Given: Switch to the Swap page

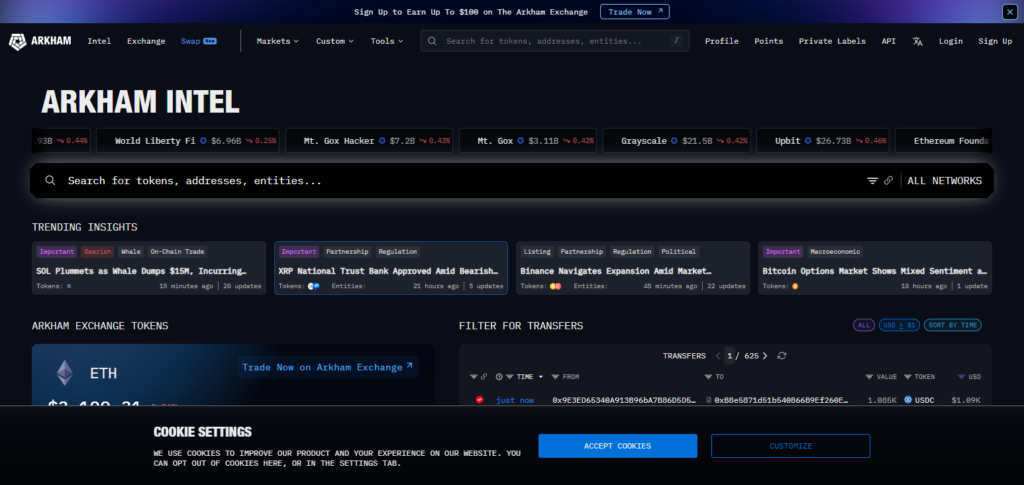Looking at the screenshot, I should pyautogui.click(x=191, y=41).
